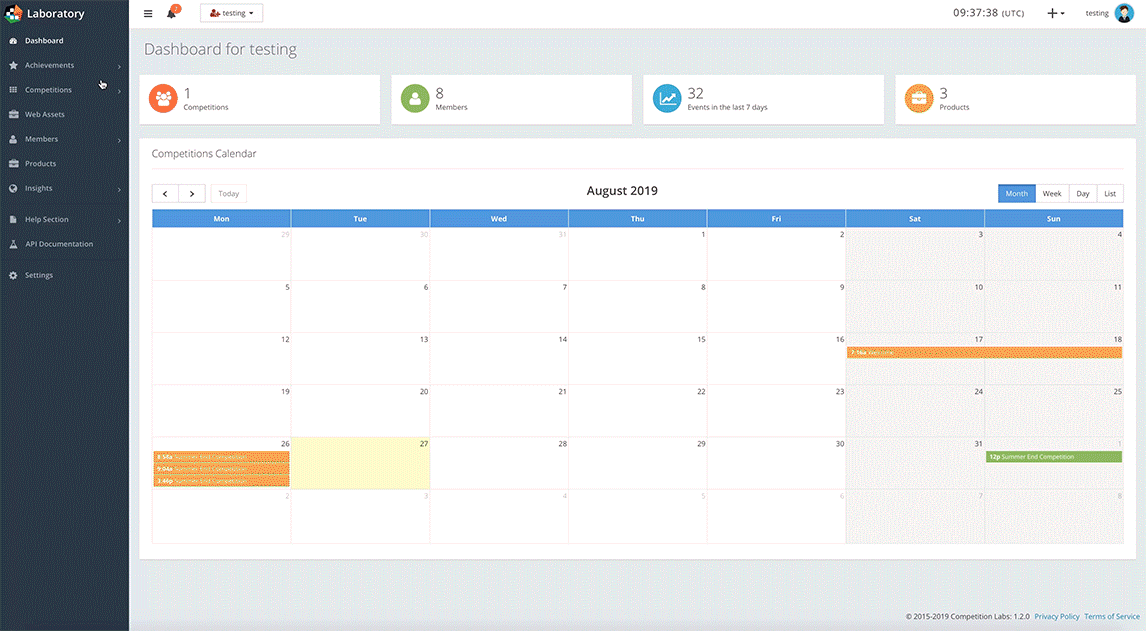Click the hamburger menu icon

148,14
